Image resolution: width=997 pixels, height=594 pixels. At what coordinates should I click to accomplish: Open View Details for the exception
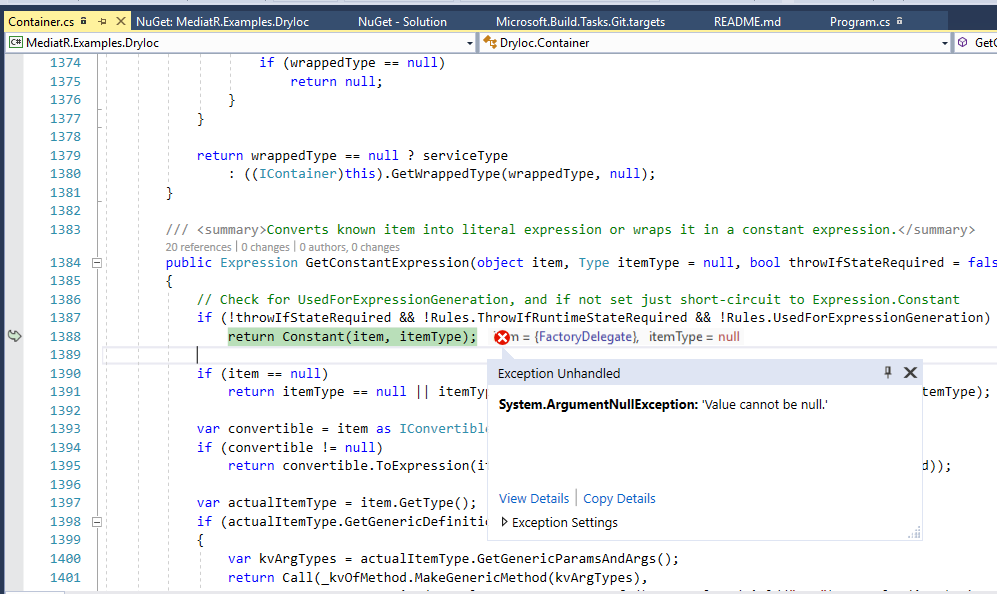coord(534,498)
